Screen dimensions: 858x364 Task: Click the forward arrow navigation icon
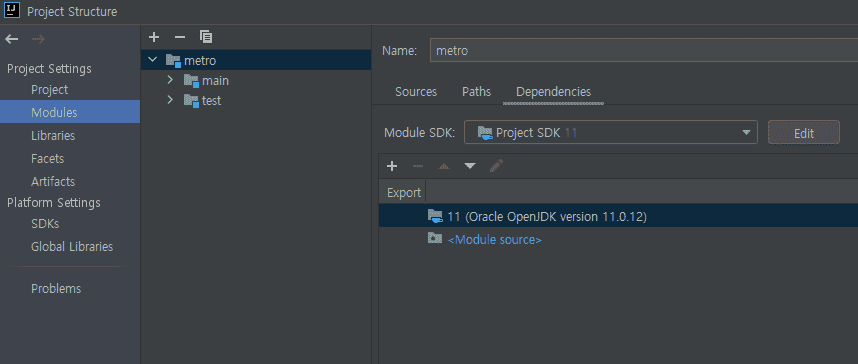pyautogui.click(x=38, y=39)
